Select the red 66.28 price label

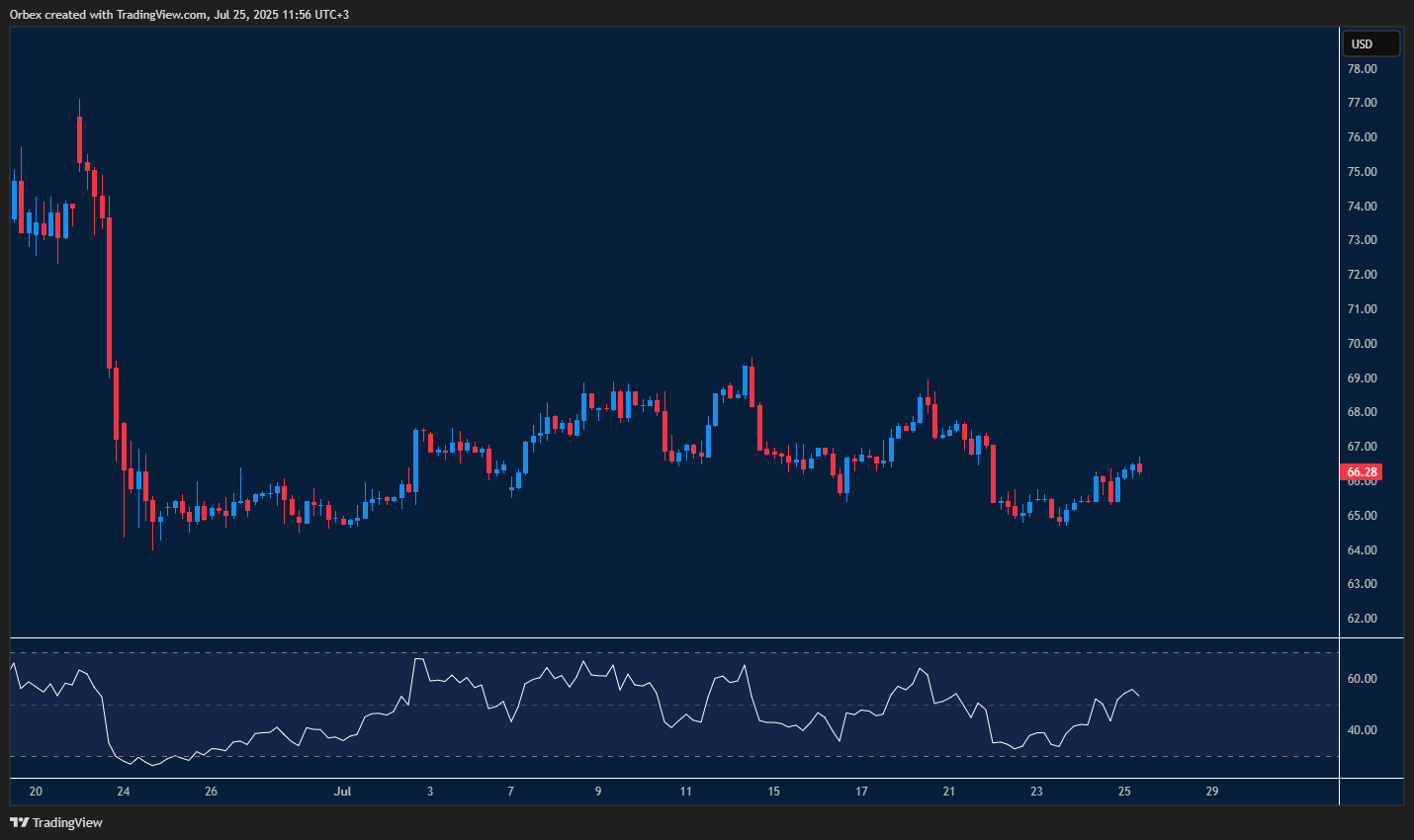1363,472
